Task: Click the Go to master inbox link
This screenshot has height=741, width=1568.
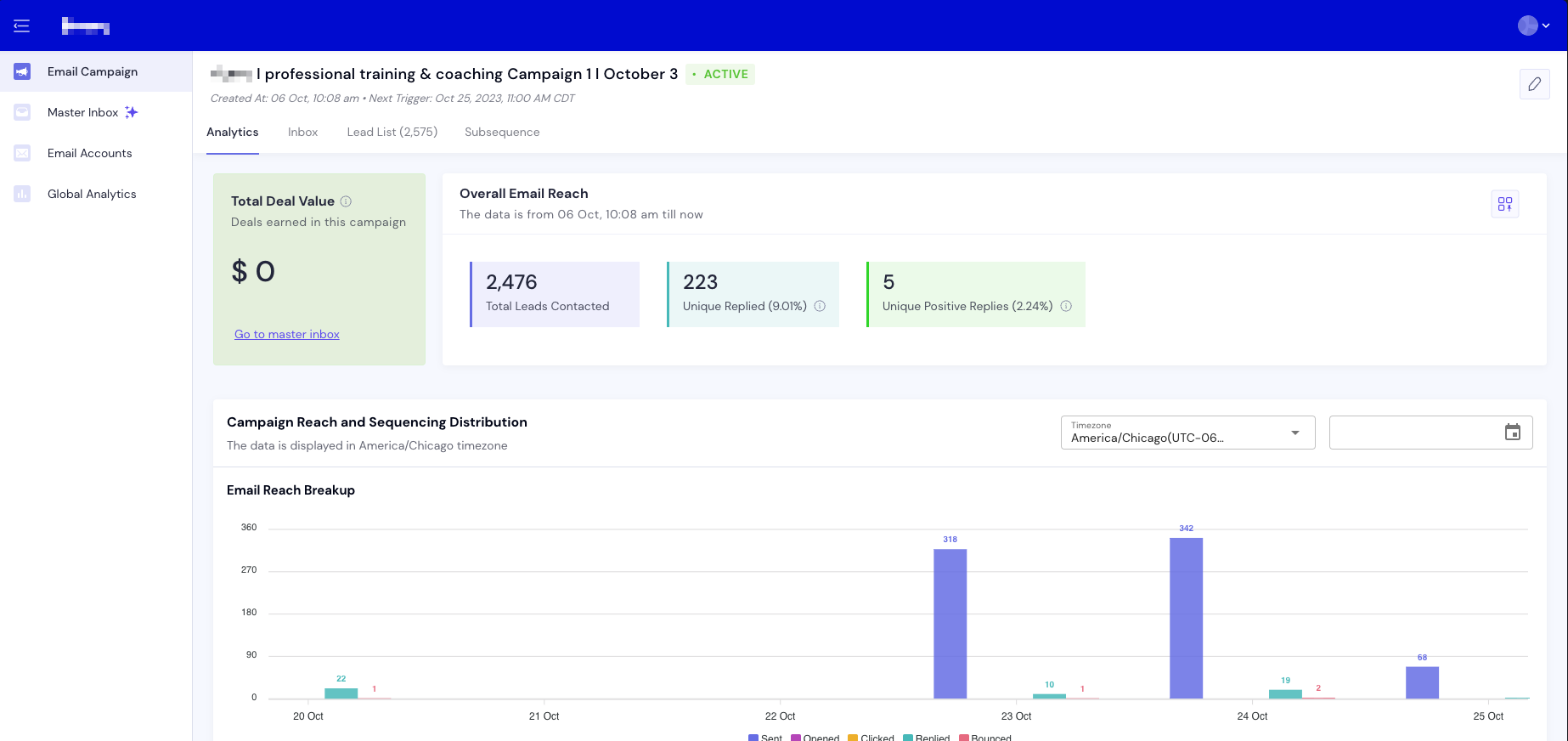Action: coord(287,334)
